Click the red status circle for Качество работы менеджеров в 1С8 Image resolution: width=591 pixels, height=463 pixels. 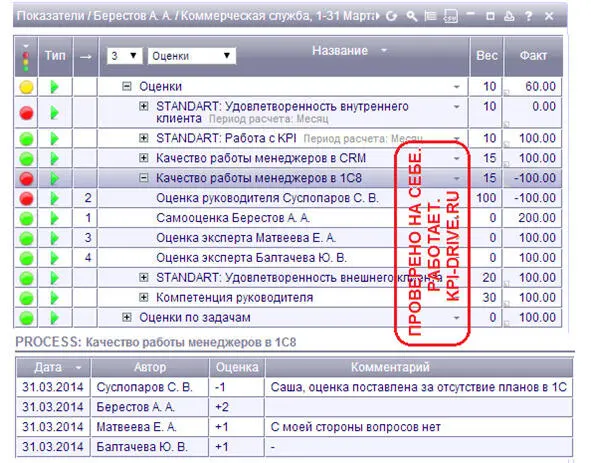click(26, 178)
